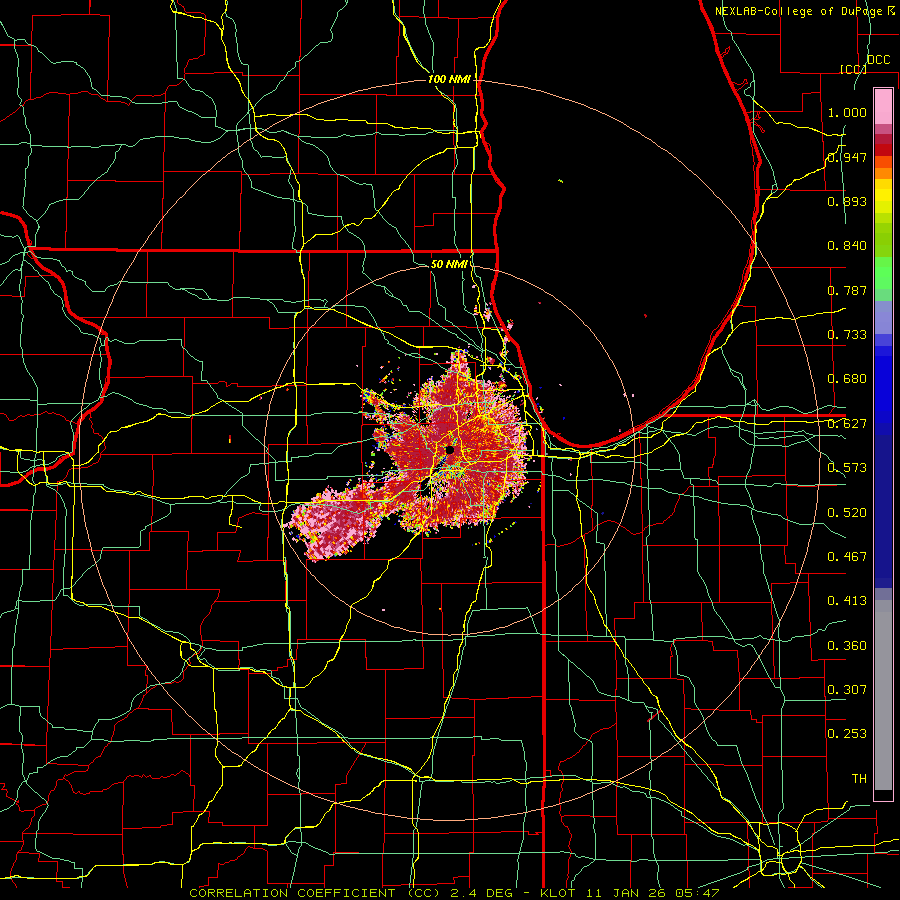
Task: Click the 0.253 scale value
Action: 847,734
